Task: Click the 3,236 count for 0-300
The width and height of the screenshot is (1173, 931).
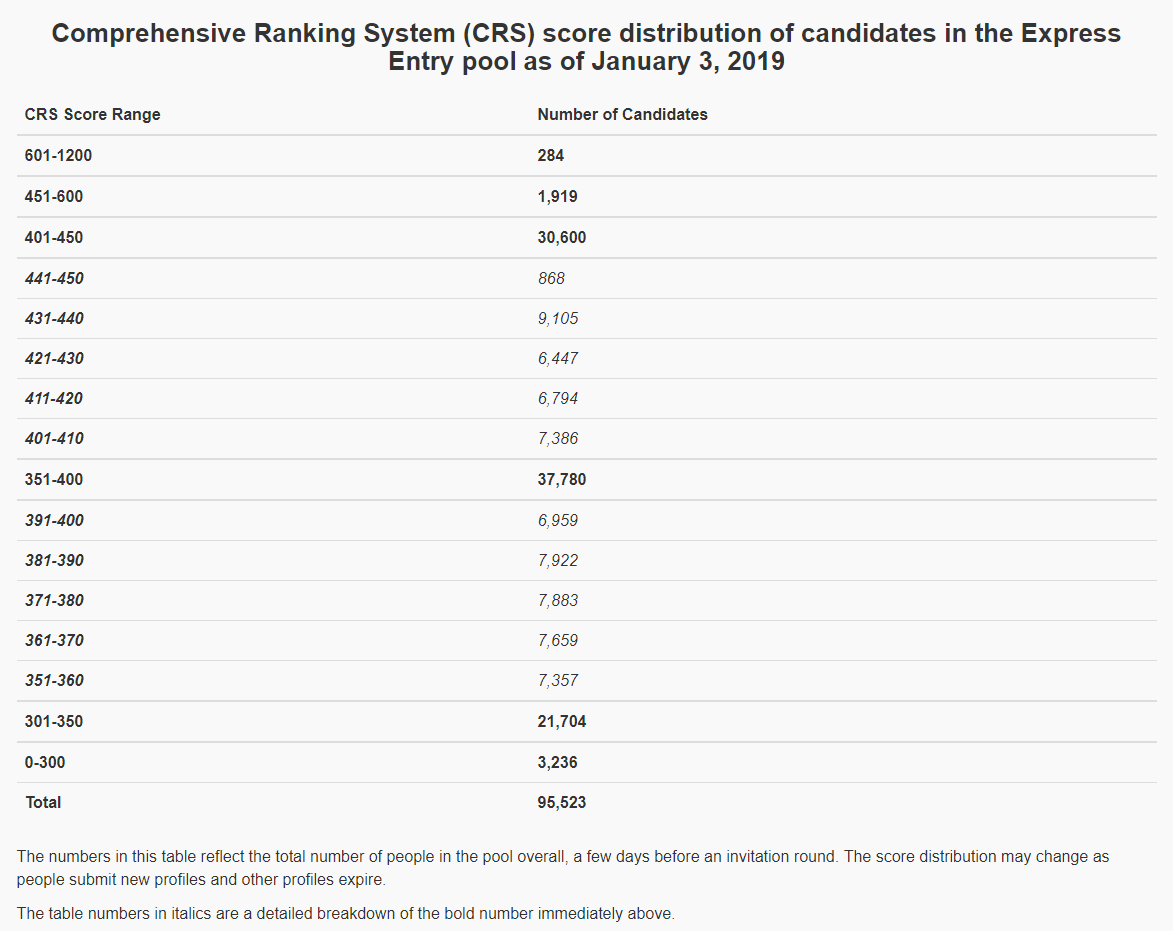Action: pos(557,763)
